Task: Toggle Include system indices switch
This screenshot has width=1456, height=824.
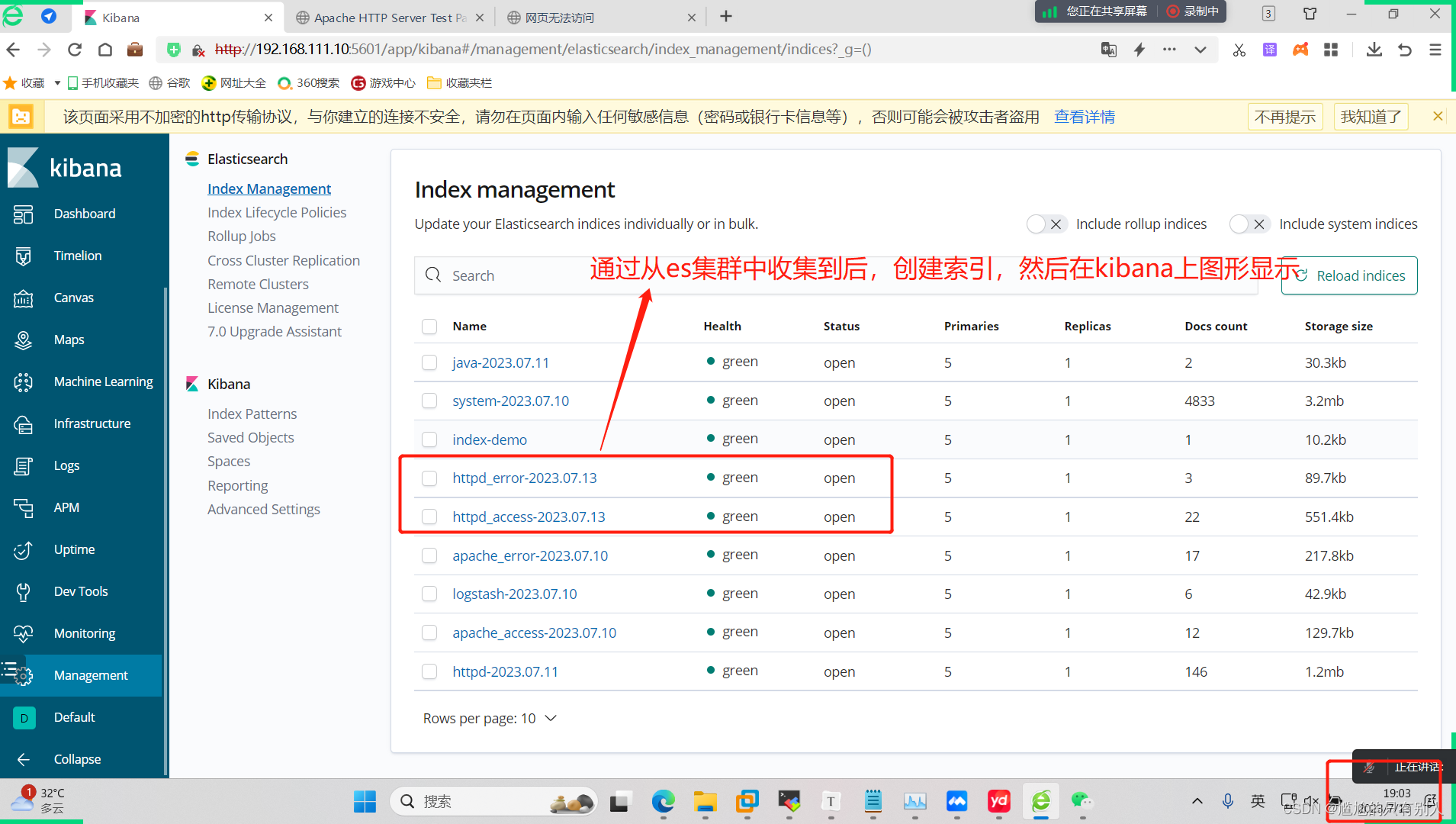Action: (1249, 224)
